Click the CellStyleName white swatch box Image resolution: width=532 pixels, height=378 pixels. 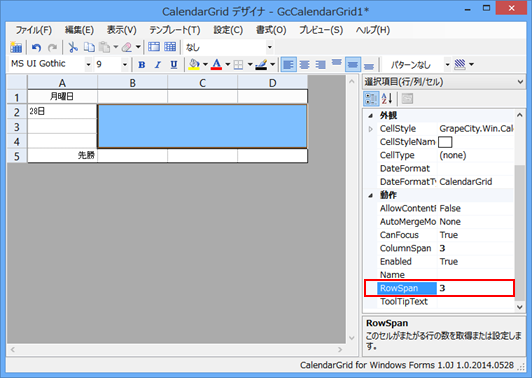(445, 142)
